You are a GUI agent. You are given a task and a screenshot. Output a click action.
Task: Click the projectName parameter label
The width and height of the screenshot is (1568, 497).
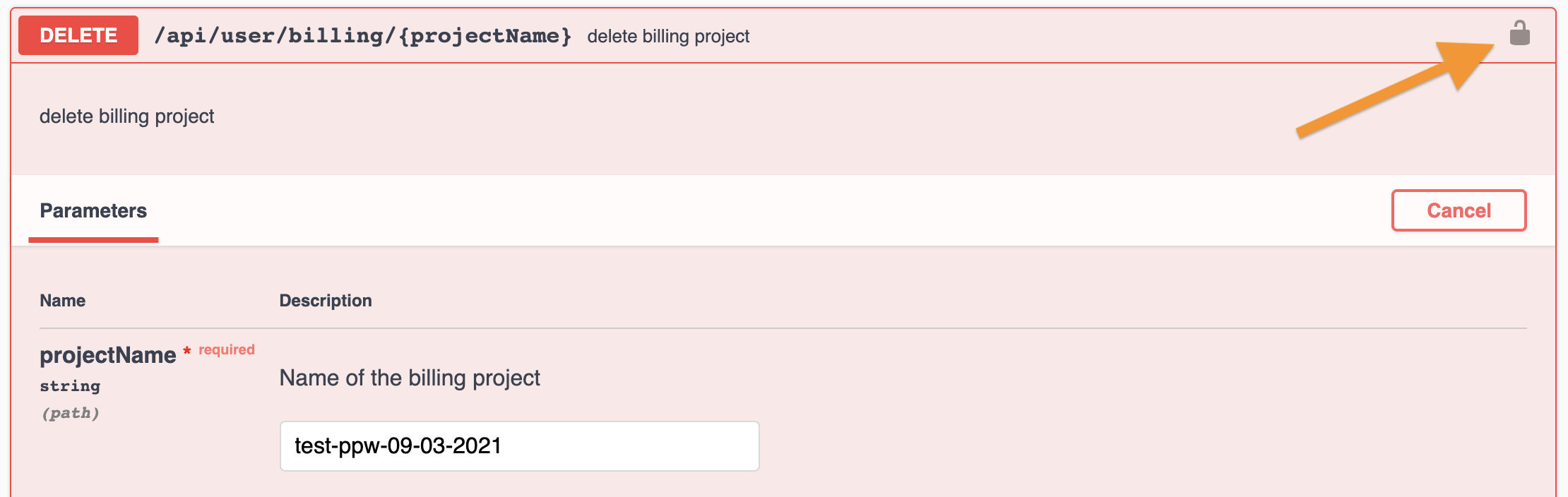point(108,355)
